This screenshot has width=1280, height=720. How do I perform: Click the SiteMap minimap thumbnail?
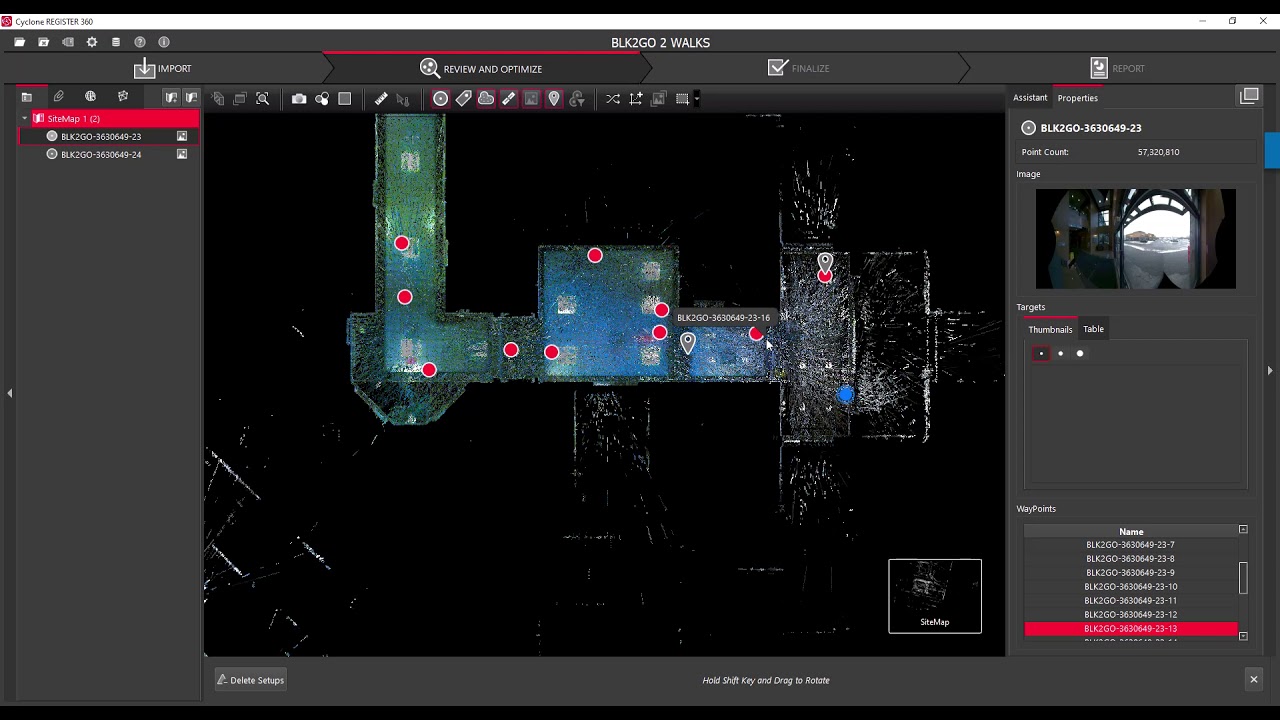tap(935, 596)
